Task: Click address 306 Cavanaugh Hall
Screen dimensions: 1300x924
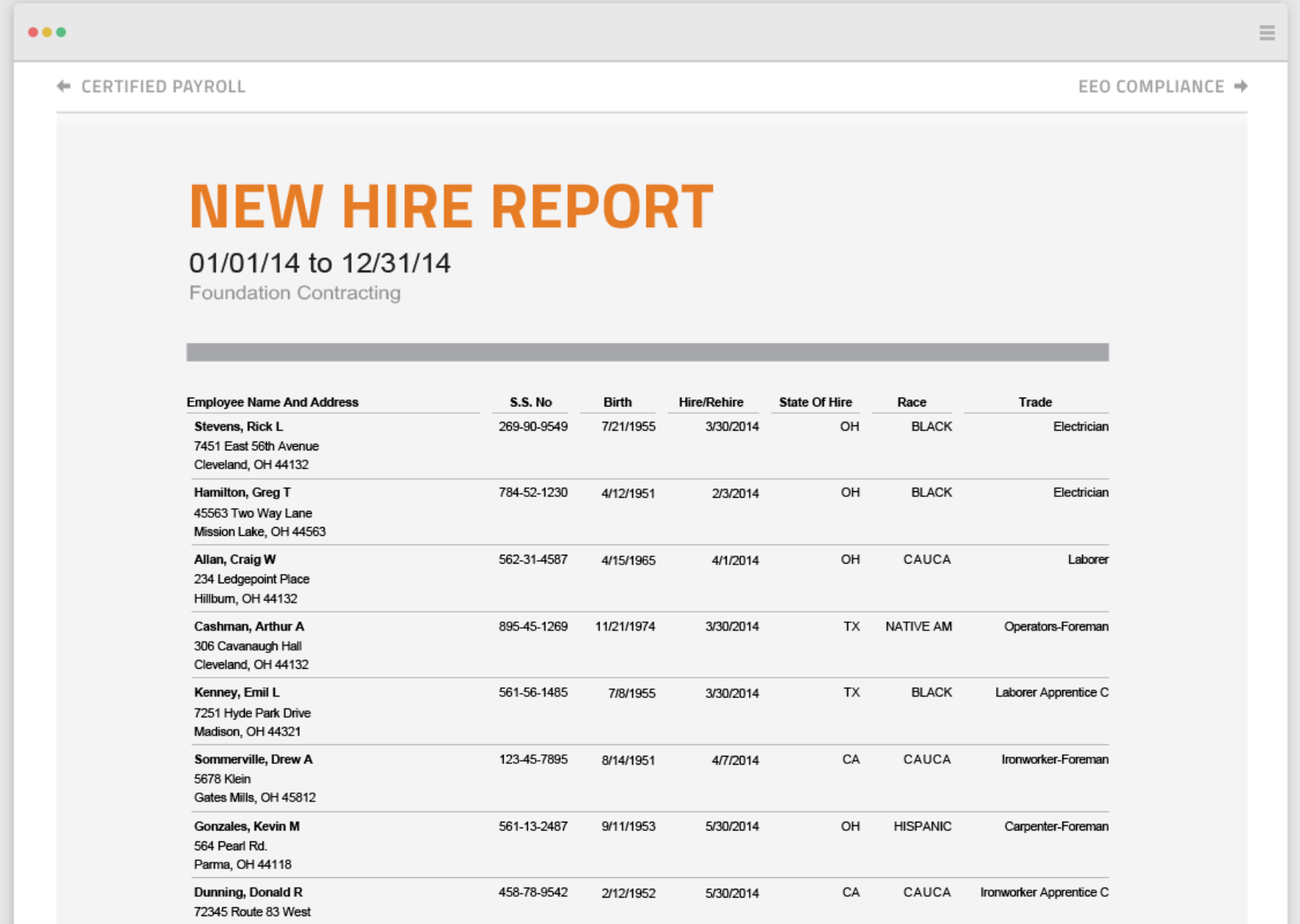Action: [248, 646]
